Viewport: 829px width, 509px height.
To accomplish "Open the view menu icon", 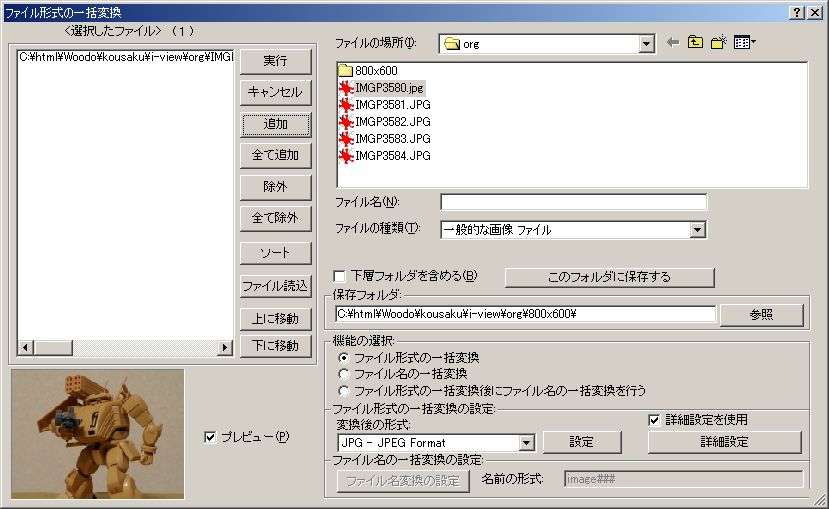I will (x=744, y=43).
